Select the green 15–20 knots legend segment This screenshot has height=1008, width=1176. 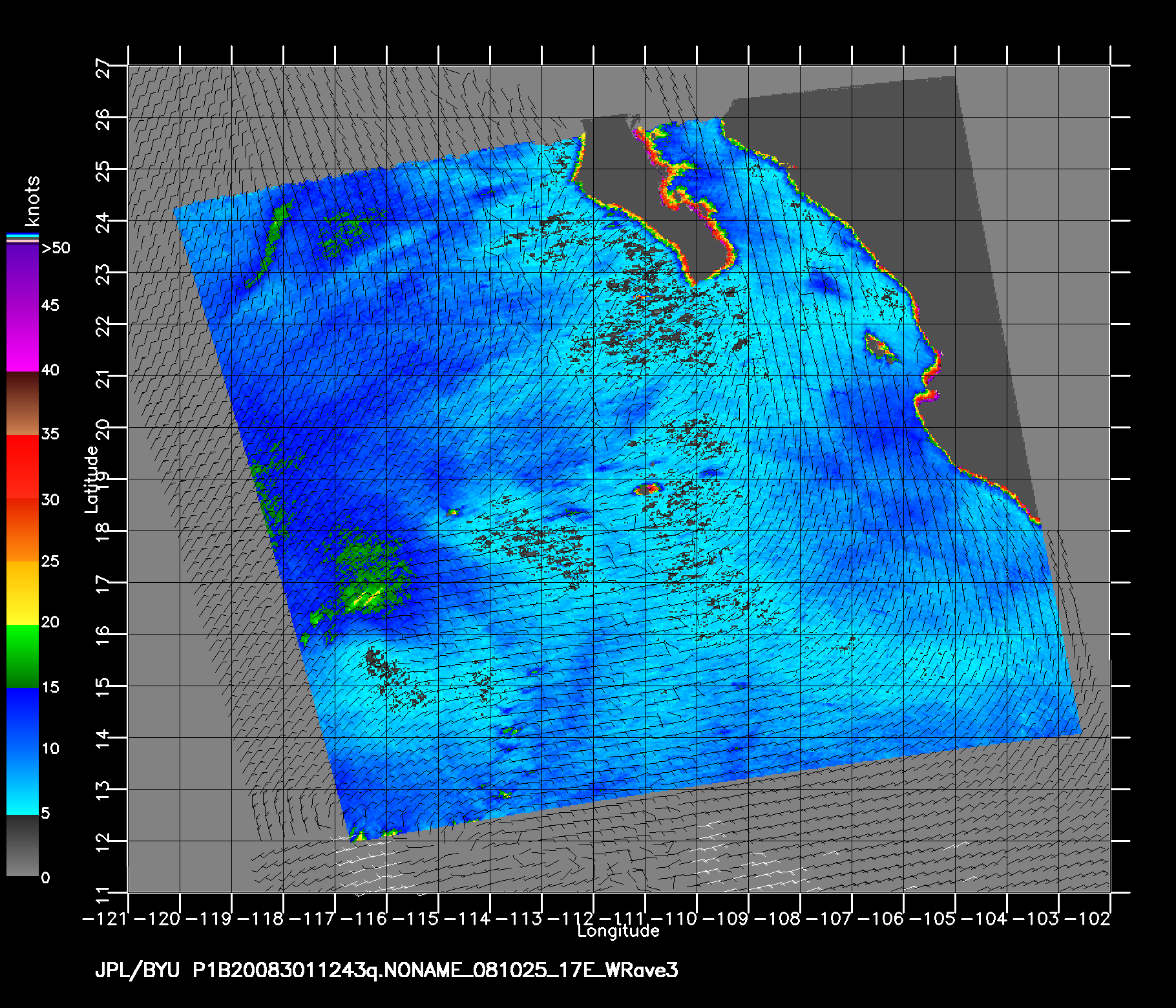point(22,656)
